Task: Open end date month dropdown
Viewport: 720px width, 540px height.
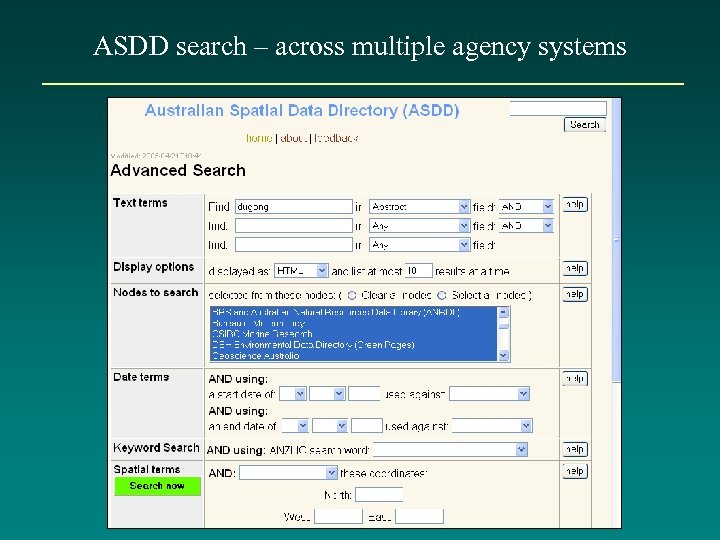Action: point(330,426)
